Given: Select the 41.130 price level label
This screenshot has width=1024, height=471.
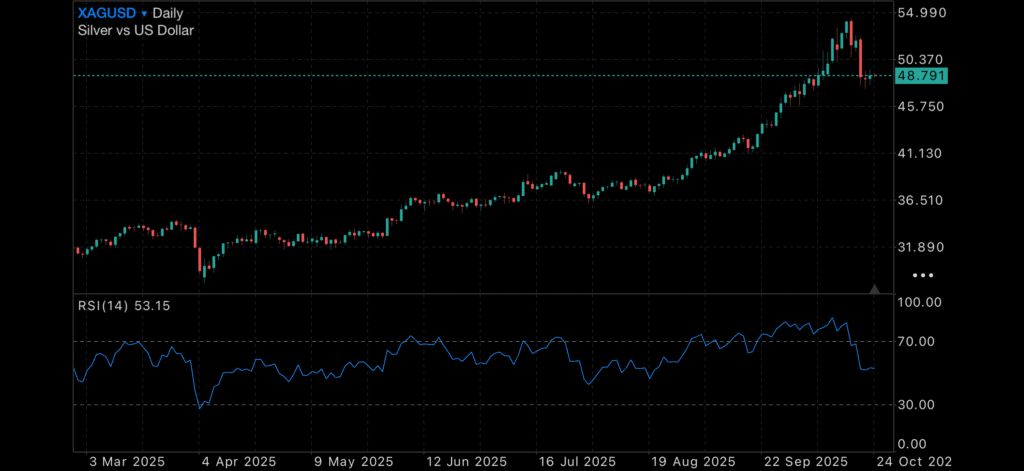Looking at the screenshot, I should click(922, 153).
